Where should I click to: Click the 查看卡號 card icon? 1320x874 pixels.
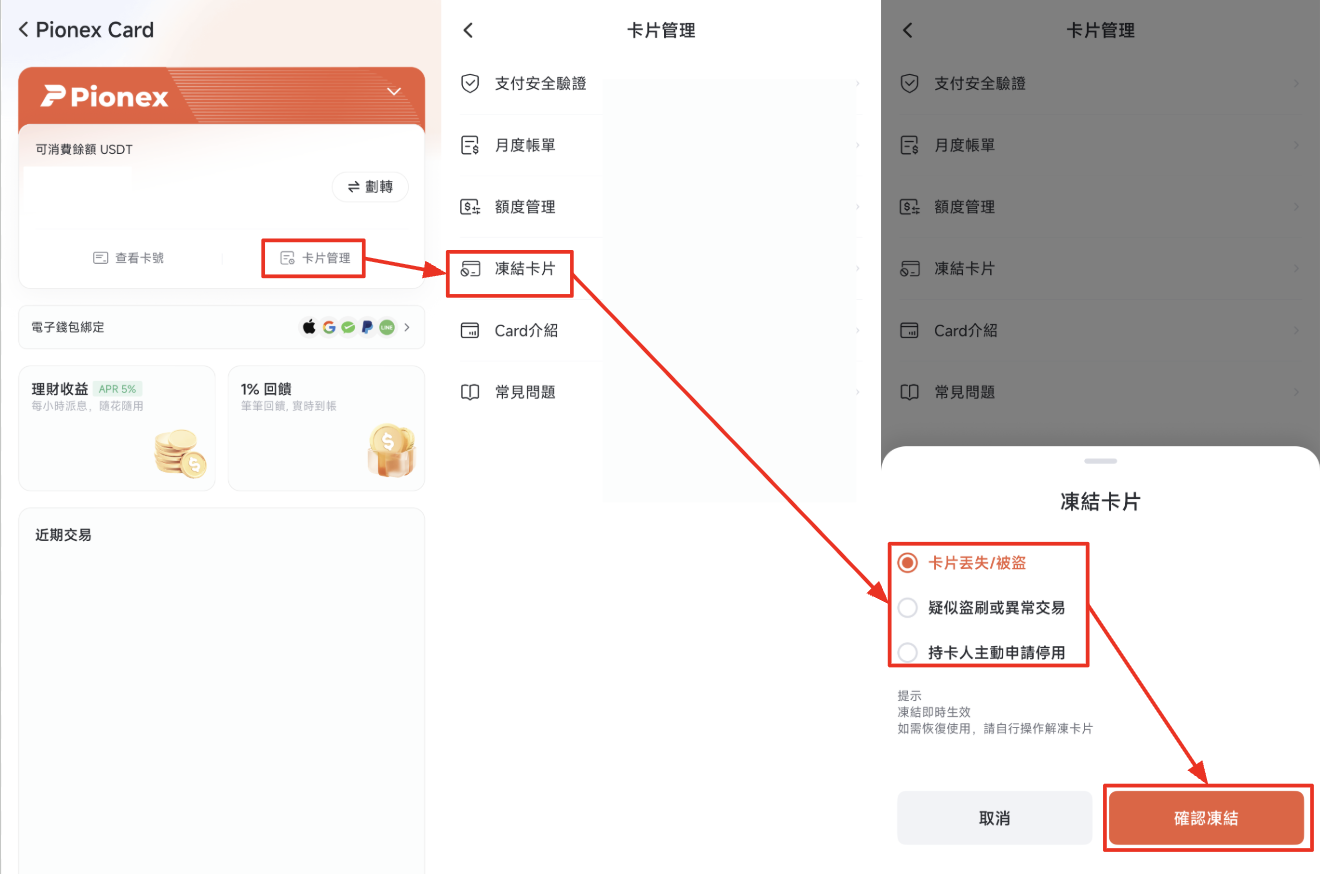pos(100,258)
